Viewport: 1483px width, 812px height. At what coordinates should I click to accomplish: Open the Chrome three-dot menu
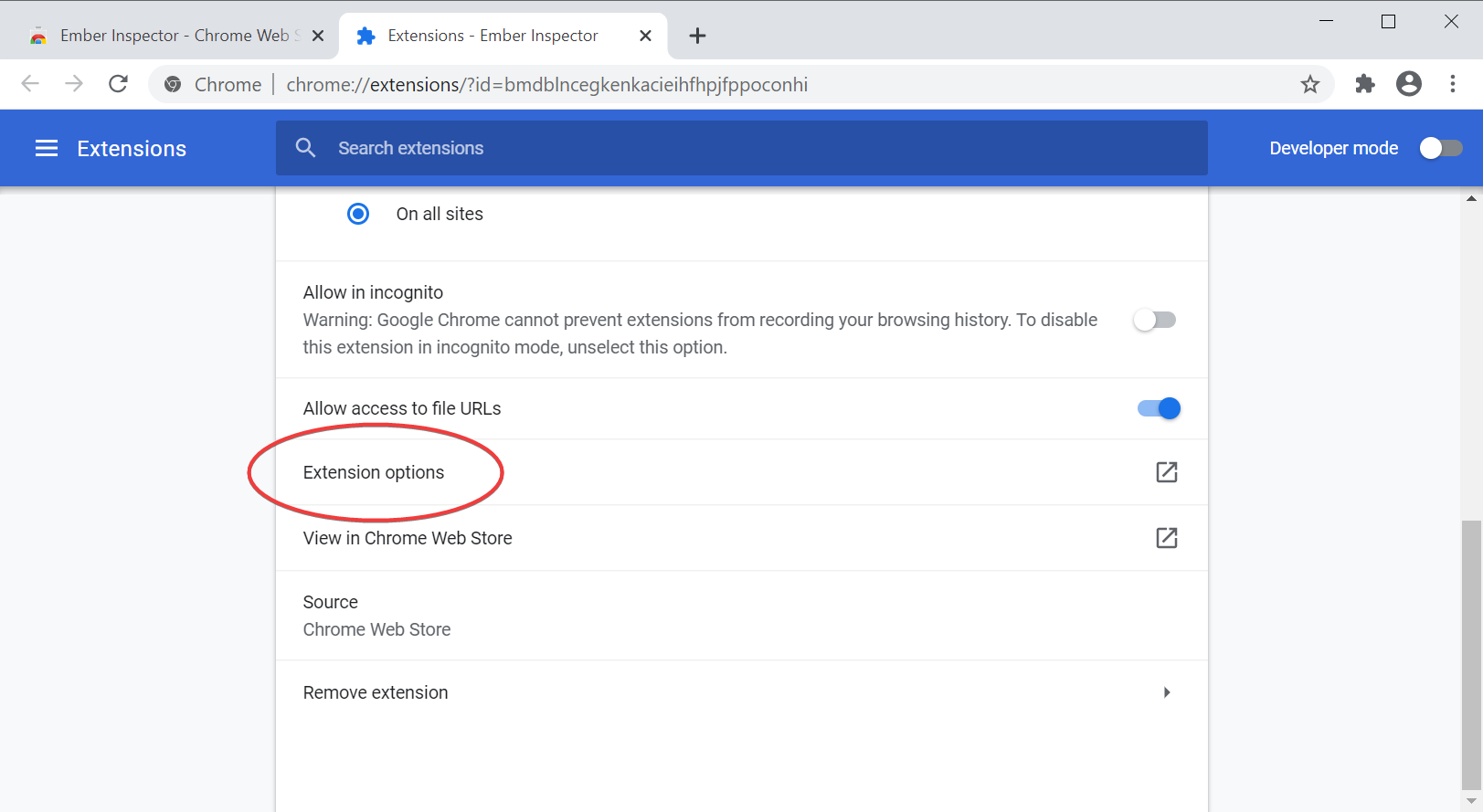(x=1452, y=84)
